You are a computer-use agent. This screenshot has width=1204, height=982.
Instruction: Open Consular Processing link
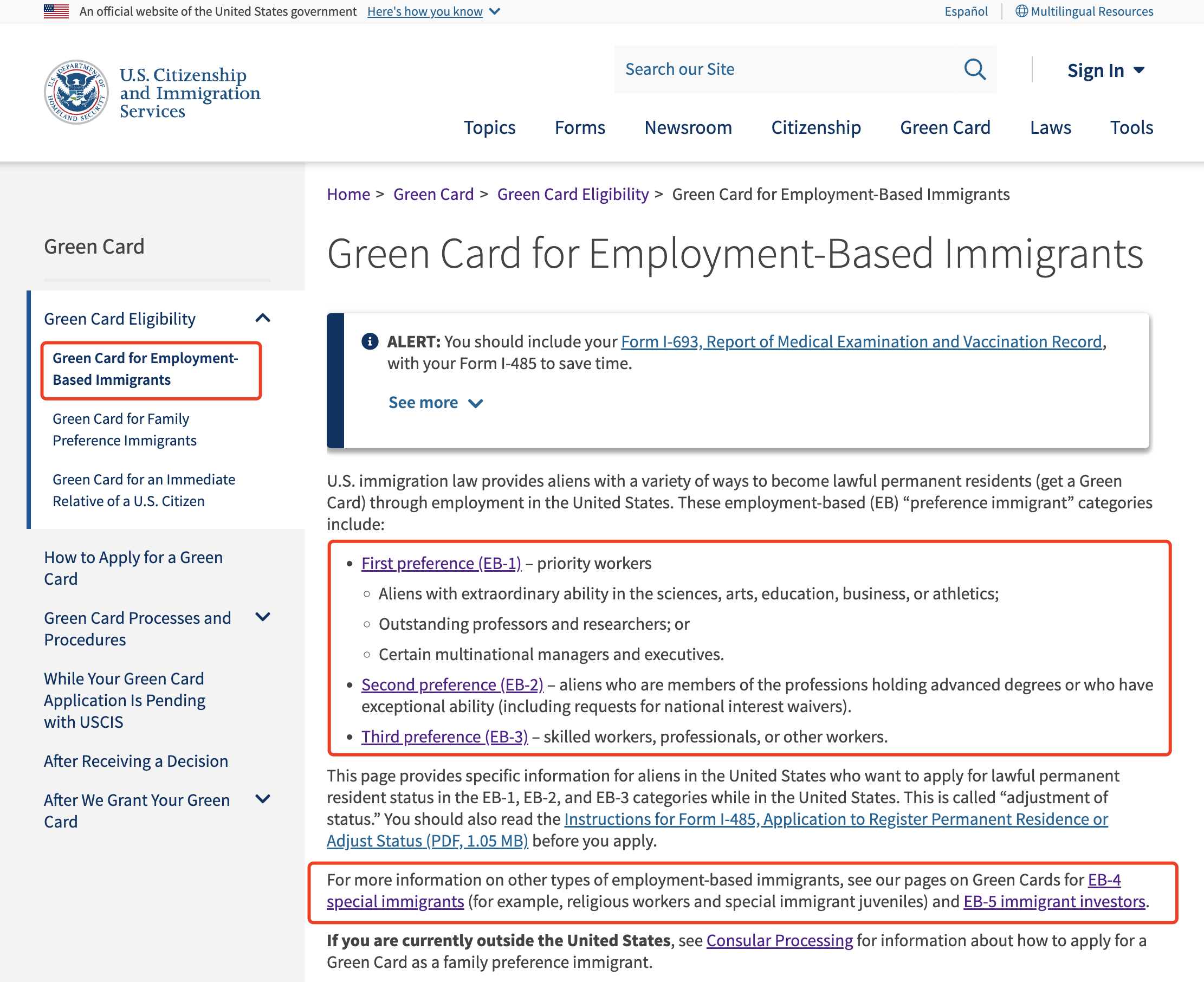(x=779, y=940)
